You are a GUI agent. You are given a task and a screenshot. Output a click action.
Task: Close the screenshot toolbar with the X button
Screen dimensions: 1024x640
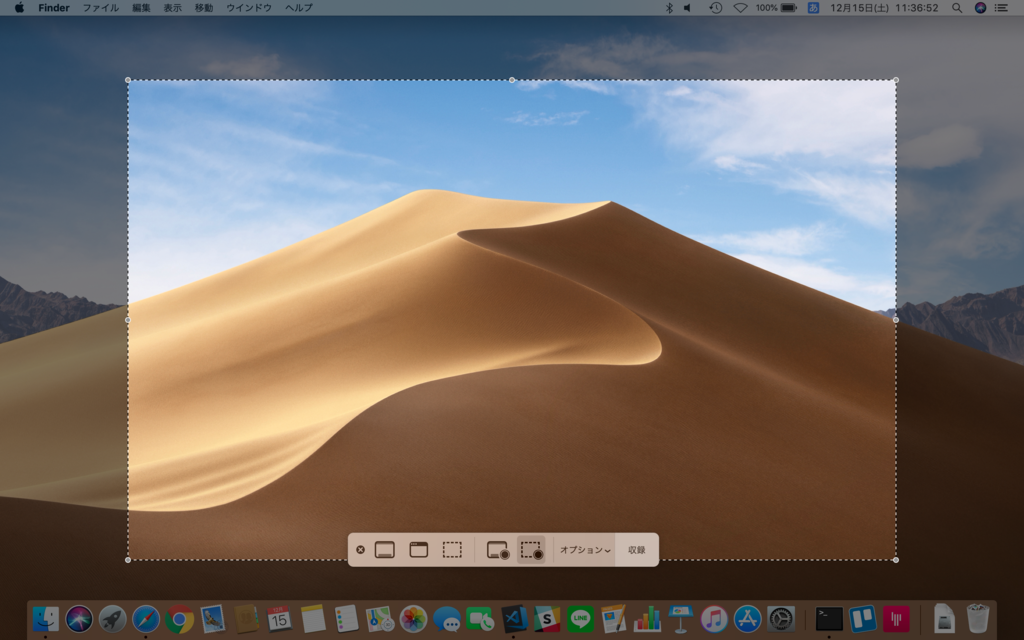click(360, 550)
